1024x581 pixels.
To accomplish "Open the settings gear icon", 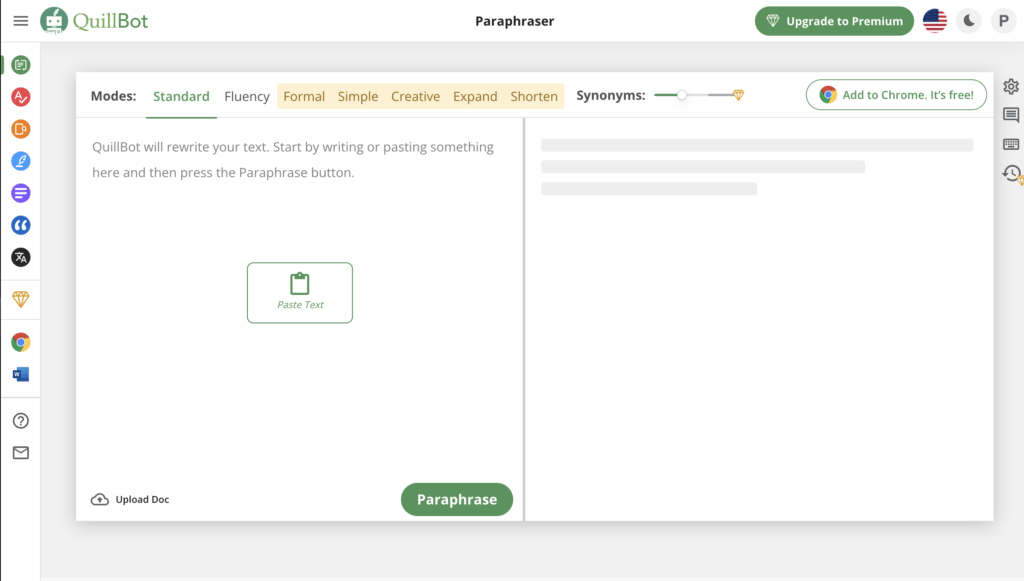I will 1011,86.
